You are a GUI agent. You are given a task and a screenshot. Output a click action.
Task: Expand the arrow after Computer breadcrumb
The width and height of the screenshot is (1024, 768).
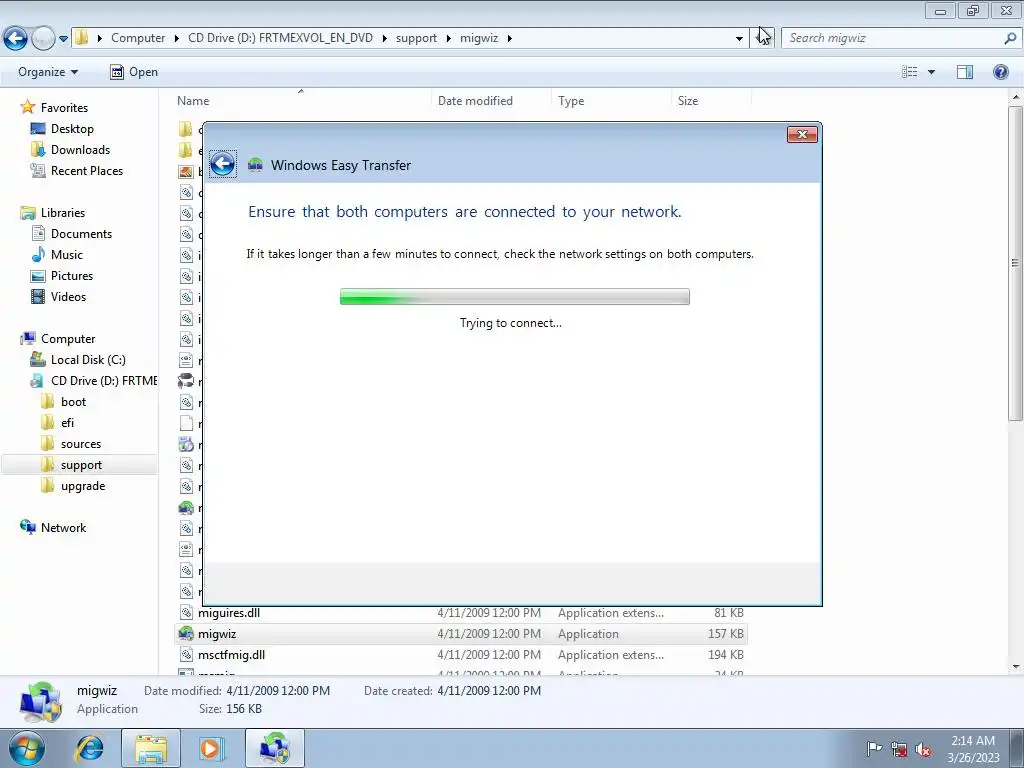[176, 38]
